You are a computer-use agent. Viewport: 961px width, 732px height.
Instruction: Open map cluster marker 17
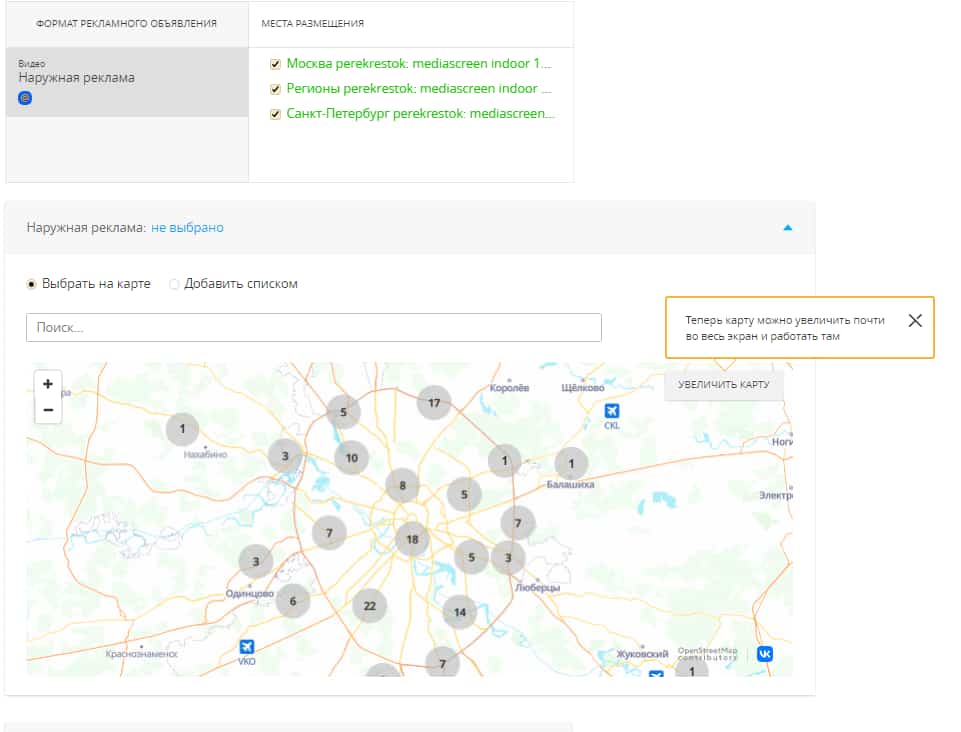pyautogui.click(x=434, y=403)
